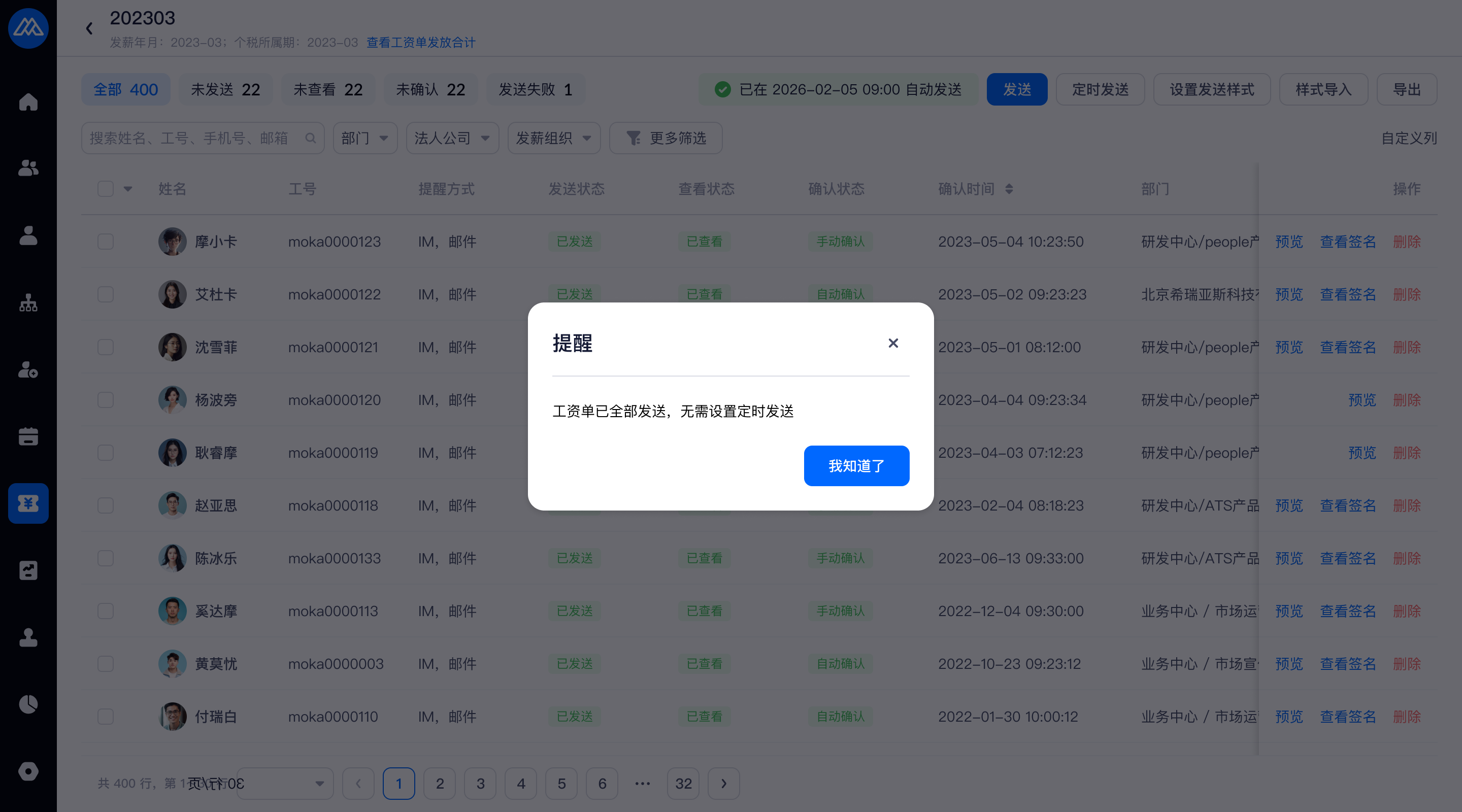Open the 查看工资单发放合计 link

(x=420, y=43)
